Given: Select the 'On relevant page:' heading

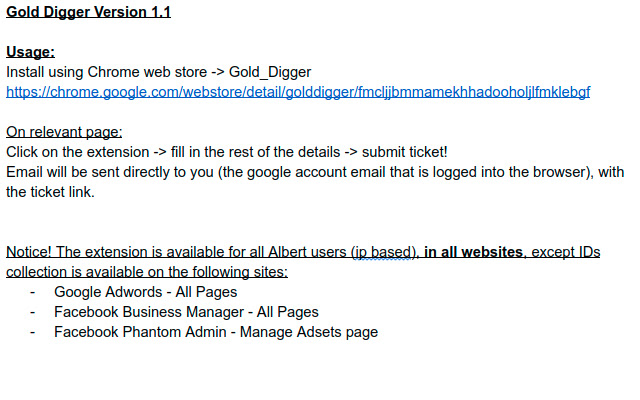Looking at the screenshot, I should 64,132.
